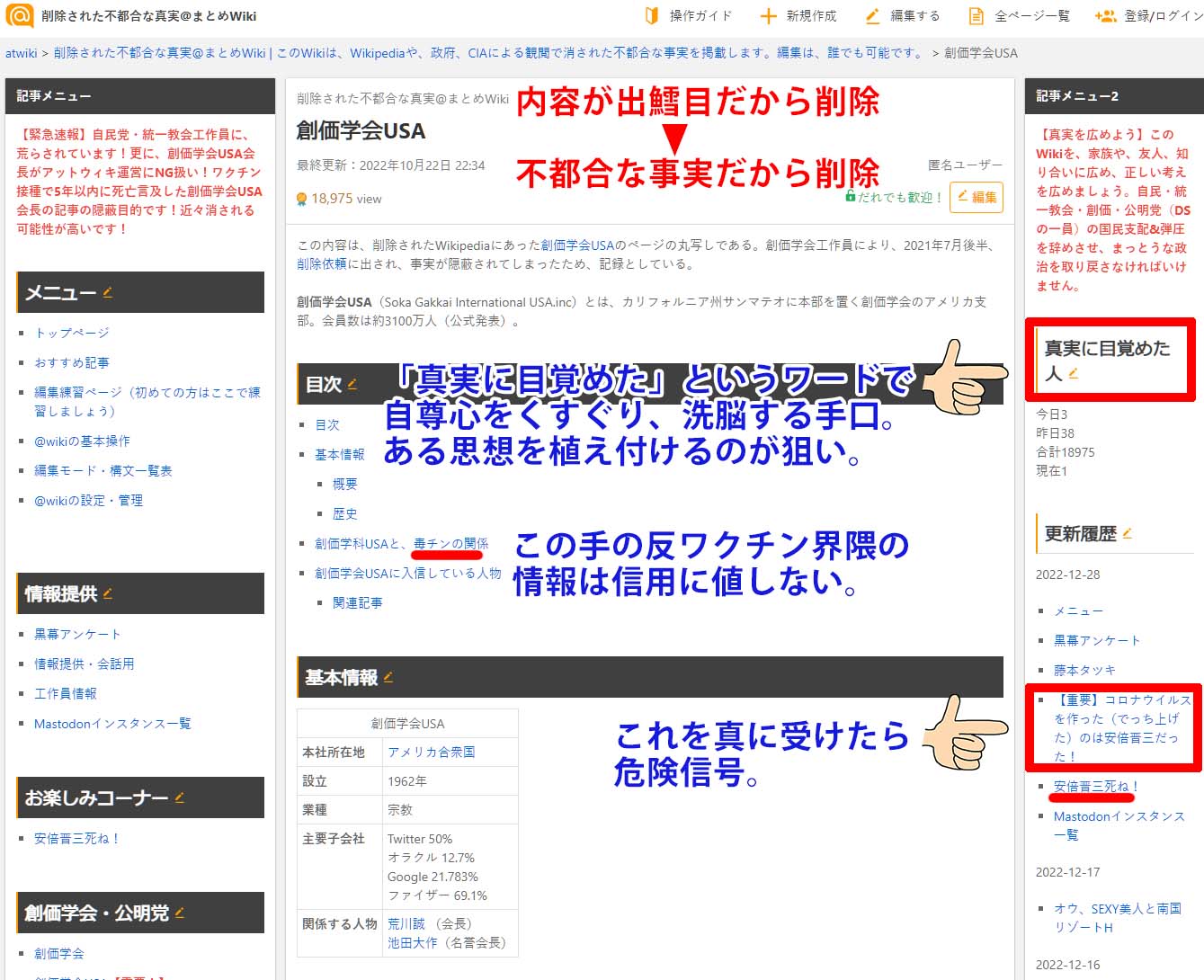Viewport: 1204px width, 980px height.
Task: Open 全ページ一覧 page list
Action: [x=1019, y=15]
